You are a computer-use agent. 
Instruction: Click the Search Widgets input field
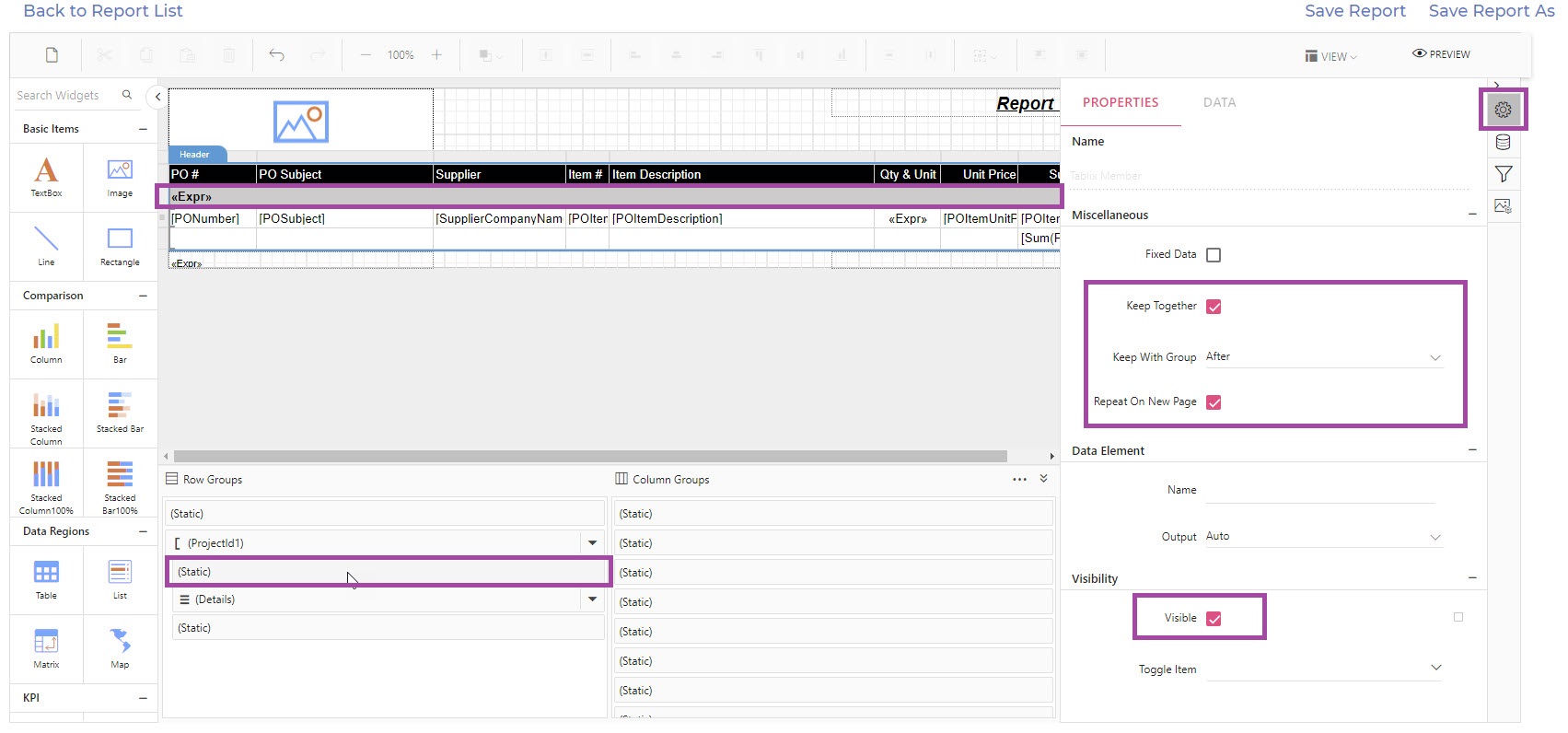66,95
